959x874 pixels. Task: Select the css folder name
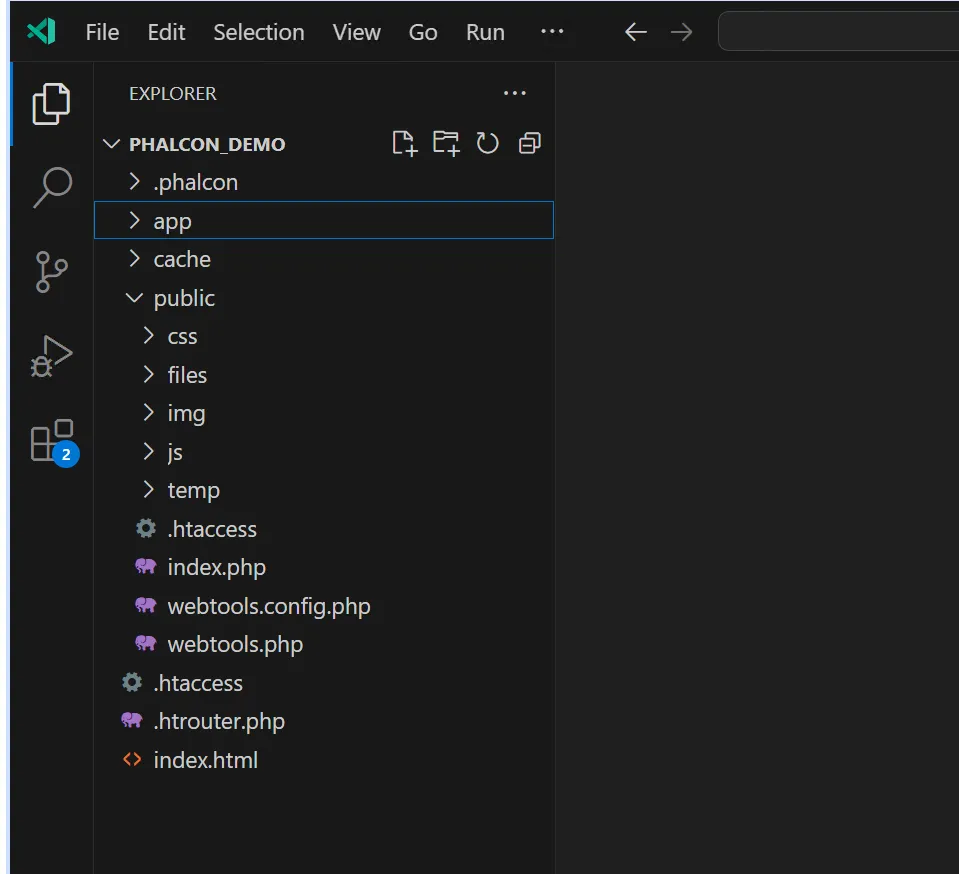(x=182, y=336)
